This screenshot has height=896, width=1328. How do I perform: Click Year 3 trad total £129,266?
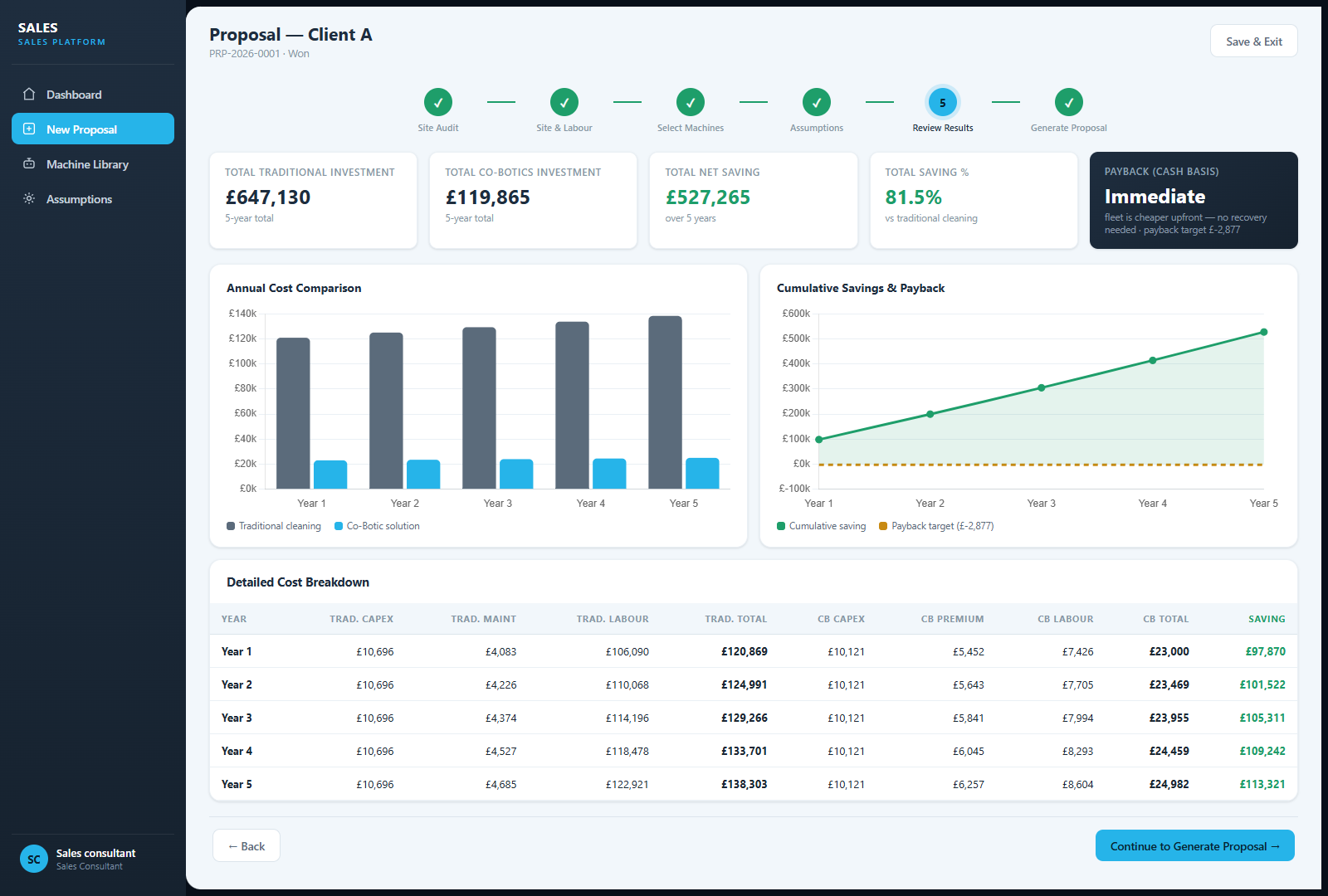point(744,718)
